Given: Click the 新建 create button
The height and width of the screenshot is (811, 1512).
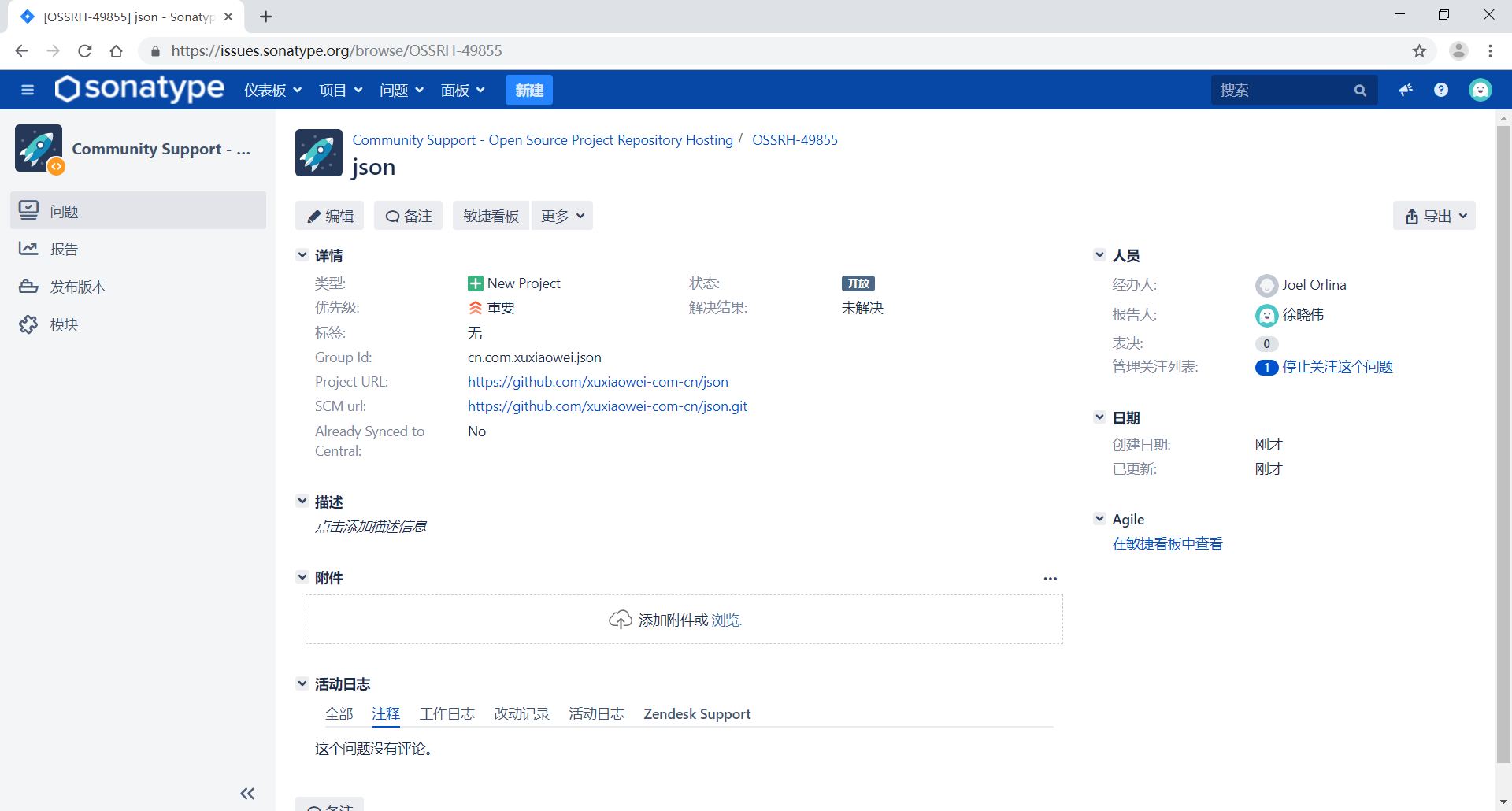Looking at the screenshot, I should click(529, 90).
